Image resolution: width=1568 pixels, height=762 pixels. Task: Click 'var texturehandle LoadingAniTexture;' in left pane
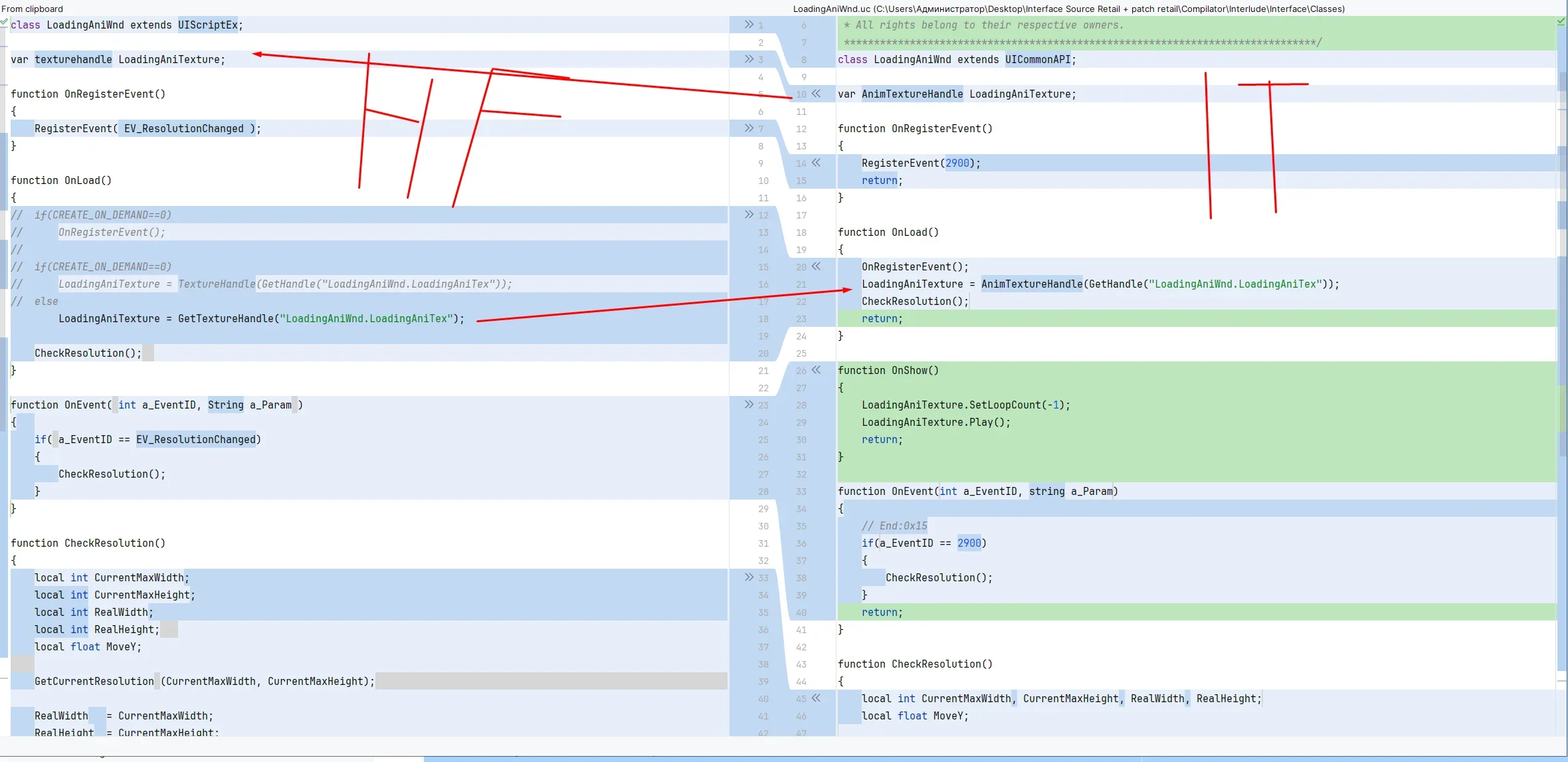[x=118, y=59]
